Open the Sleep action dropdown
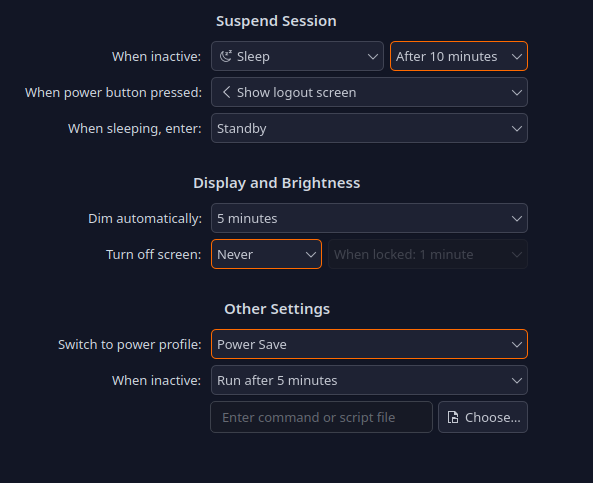Image resolution: width=593 pixels, height=483 pixels. coord(297,56)
